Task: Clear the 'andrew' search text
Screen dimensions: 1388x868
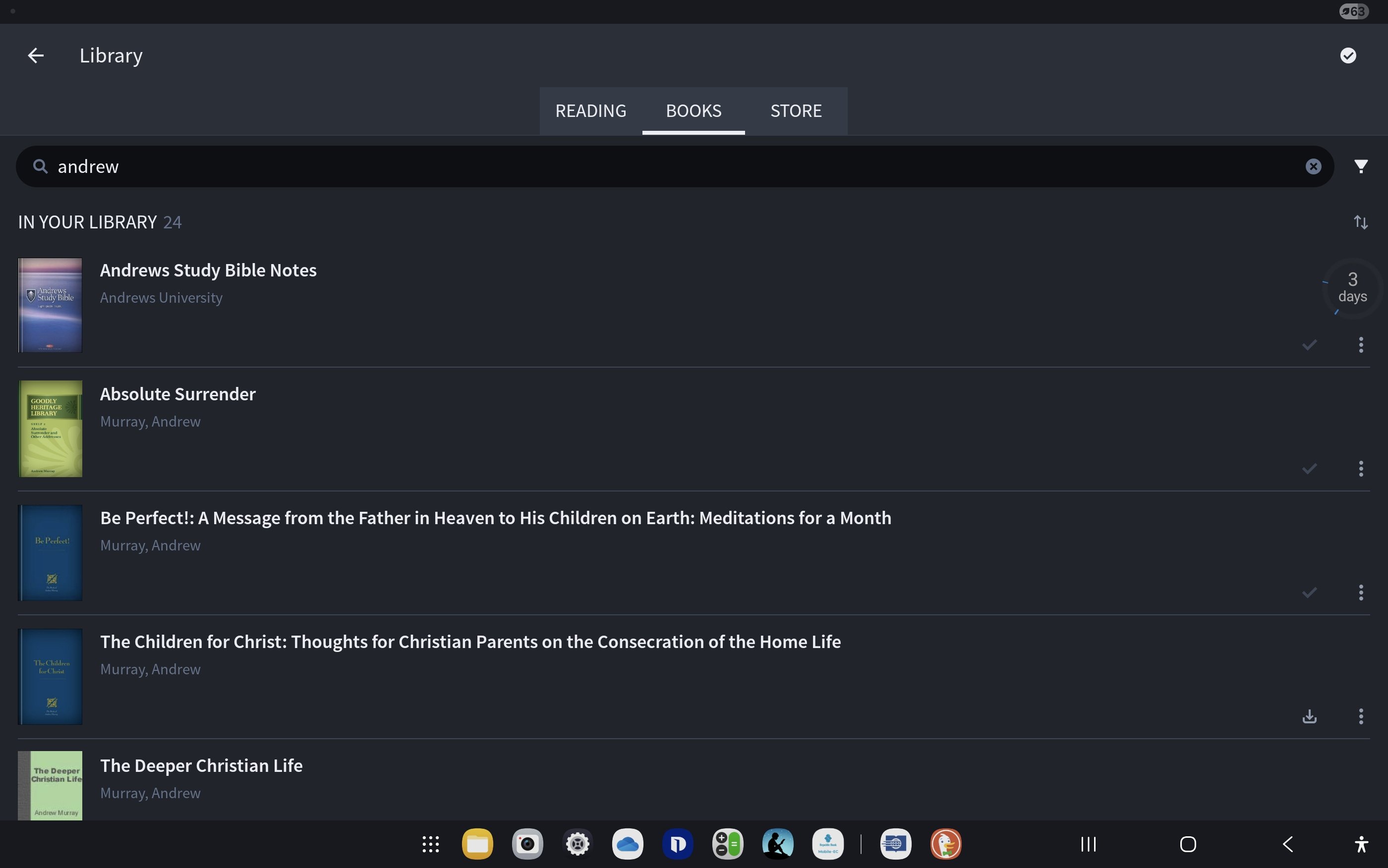Action: click(1313, 166)
